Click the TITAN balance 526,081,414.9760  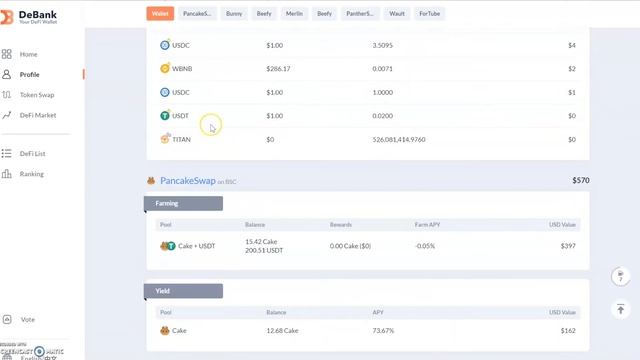399,140
